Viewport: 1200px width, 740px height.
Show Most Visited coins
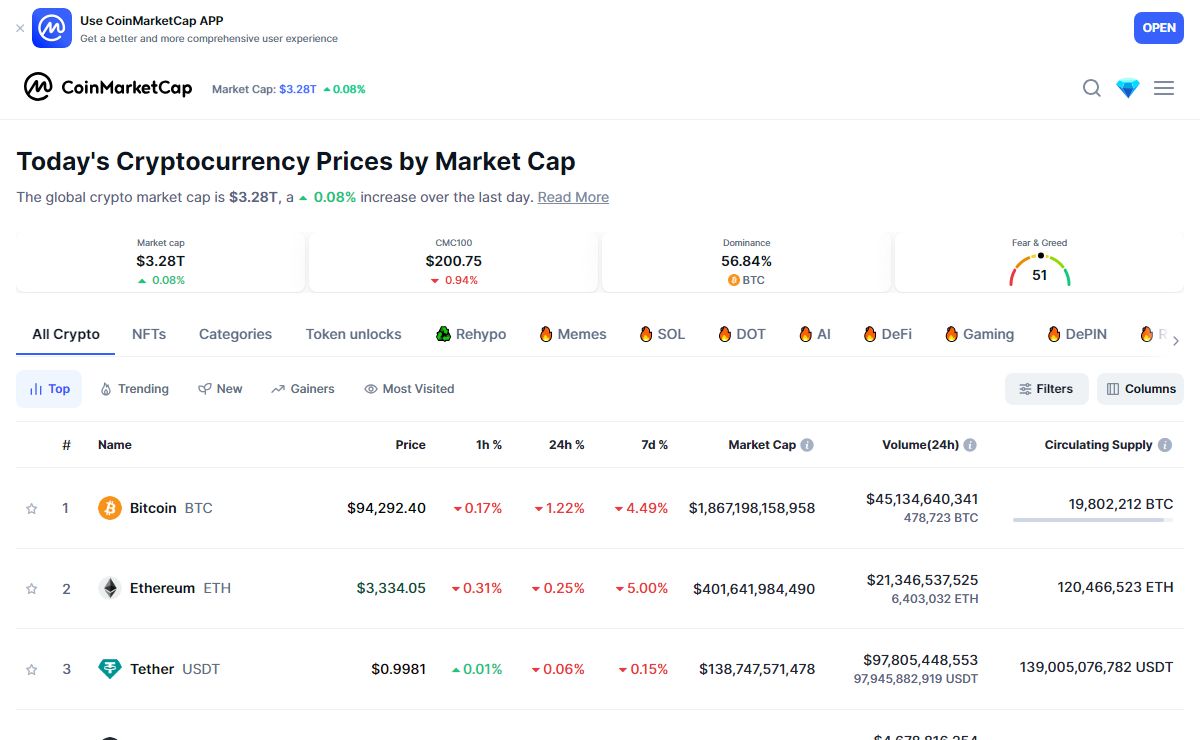pos(409,389)
